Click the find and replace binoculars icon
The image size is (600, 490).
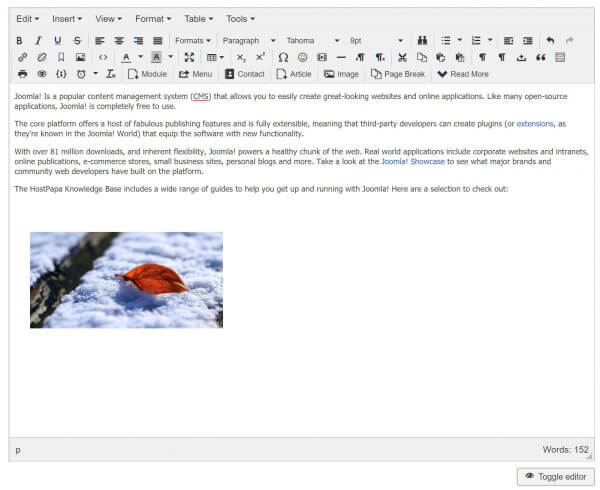coord(422,41)
